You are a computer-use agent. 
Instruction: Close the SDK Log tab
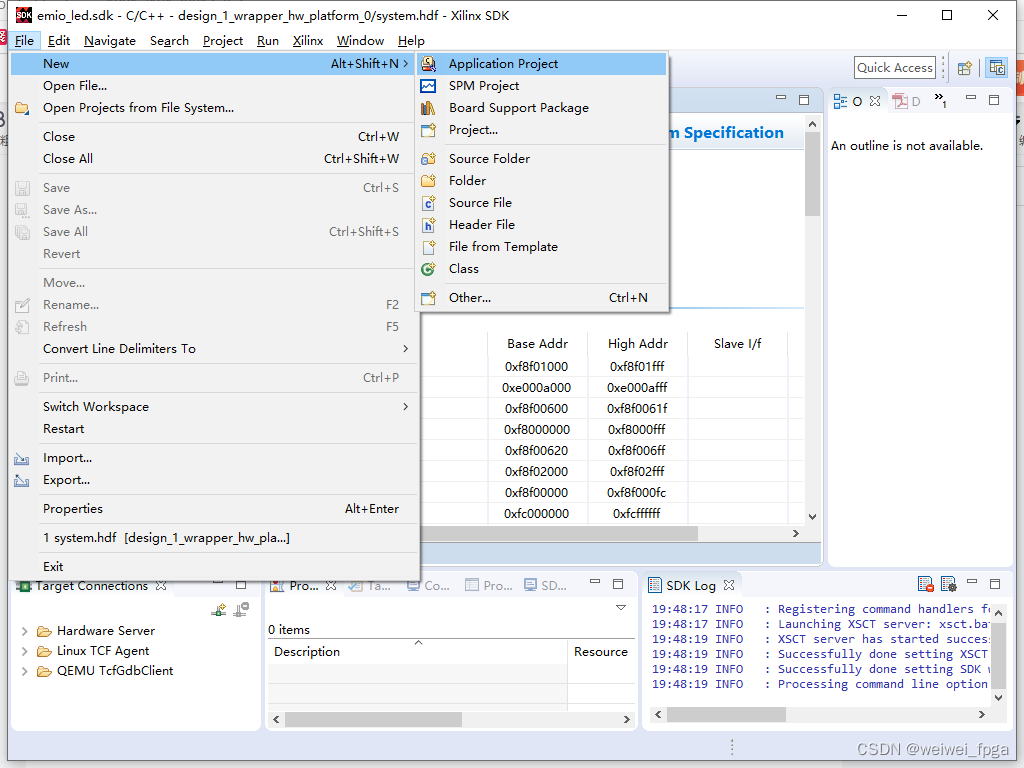click(x=729, y=585)
